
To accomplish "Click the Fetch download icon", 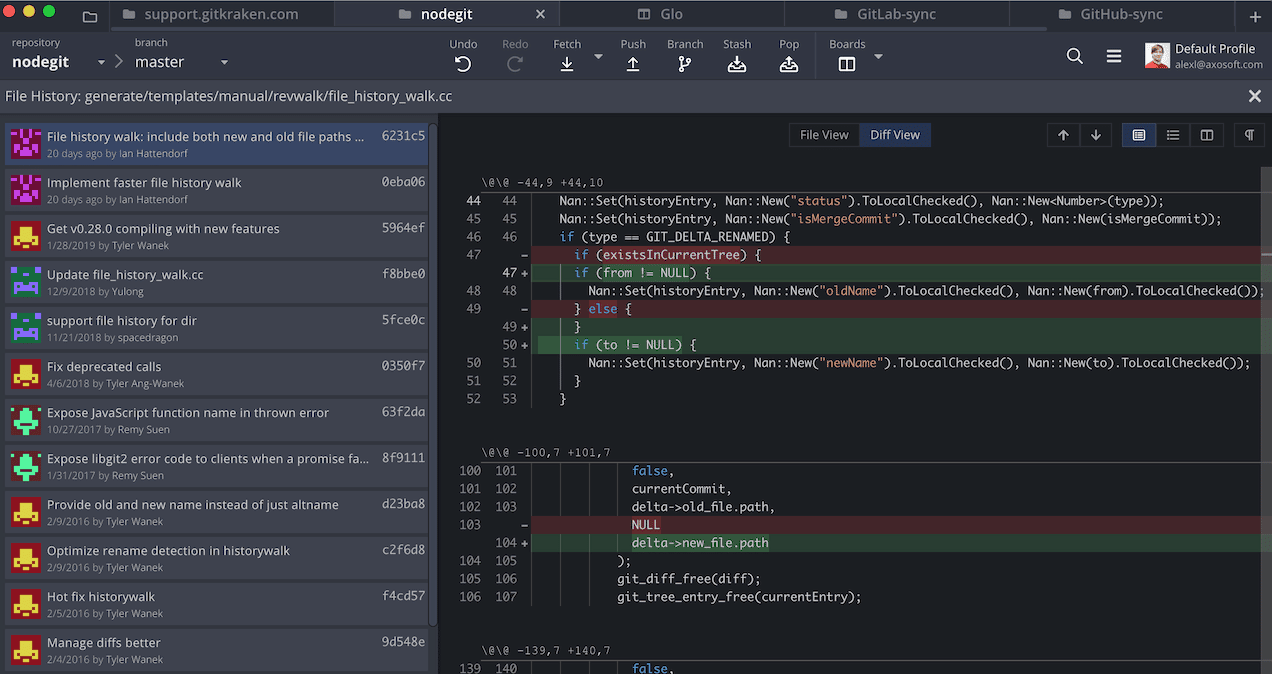I will (x=566, y=63).
